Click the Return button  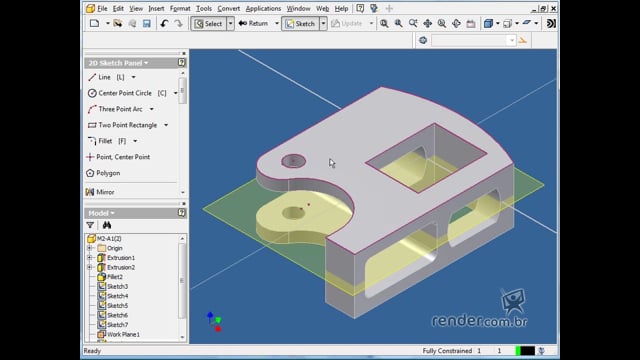point(253,24)
